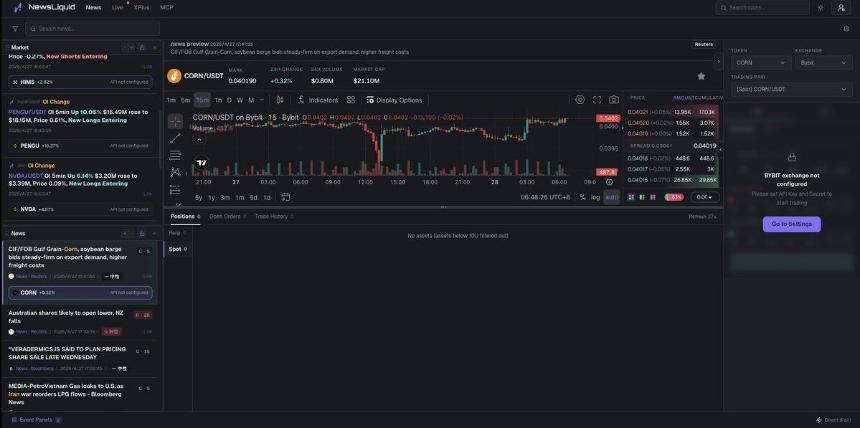Select the crosshair cursor tool
The width and height of the screenshot is (860, 428).
pos(175,121)
